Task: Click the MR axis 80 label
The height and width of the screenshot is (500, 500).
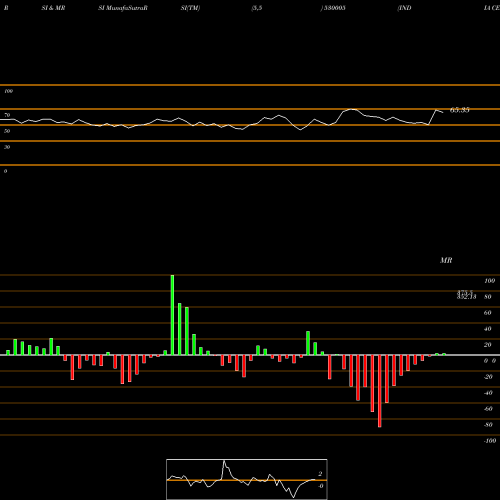Action: [x=488, y=297]
